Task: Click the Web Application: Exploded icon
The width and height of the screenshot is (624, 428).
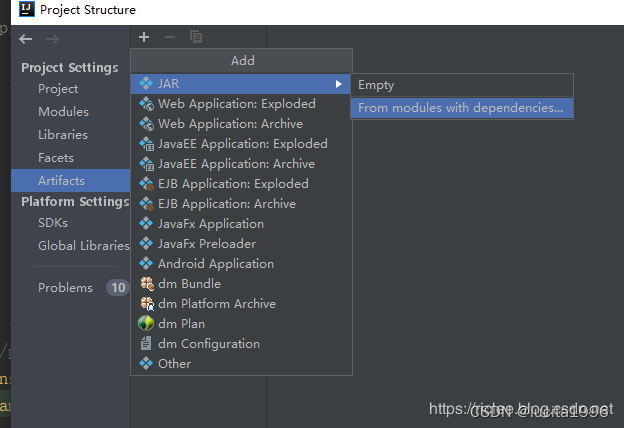Action: (146, 104)
